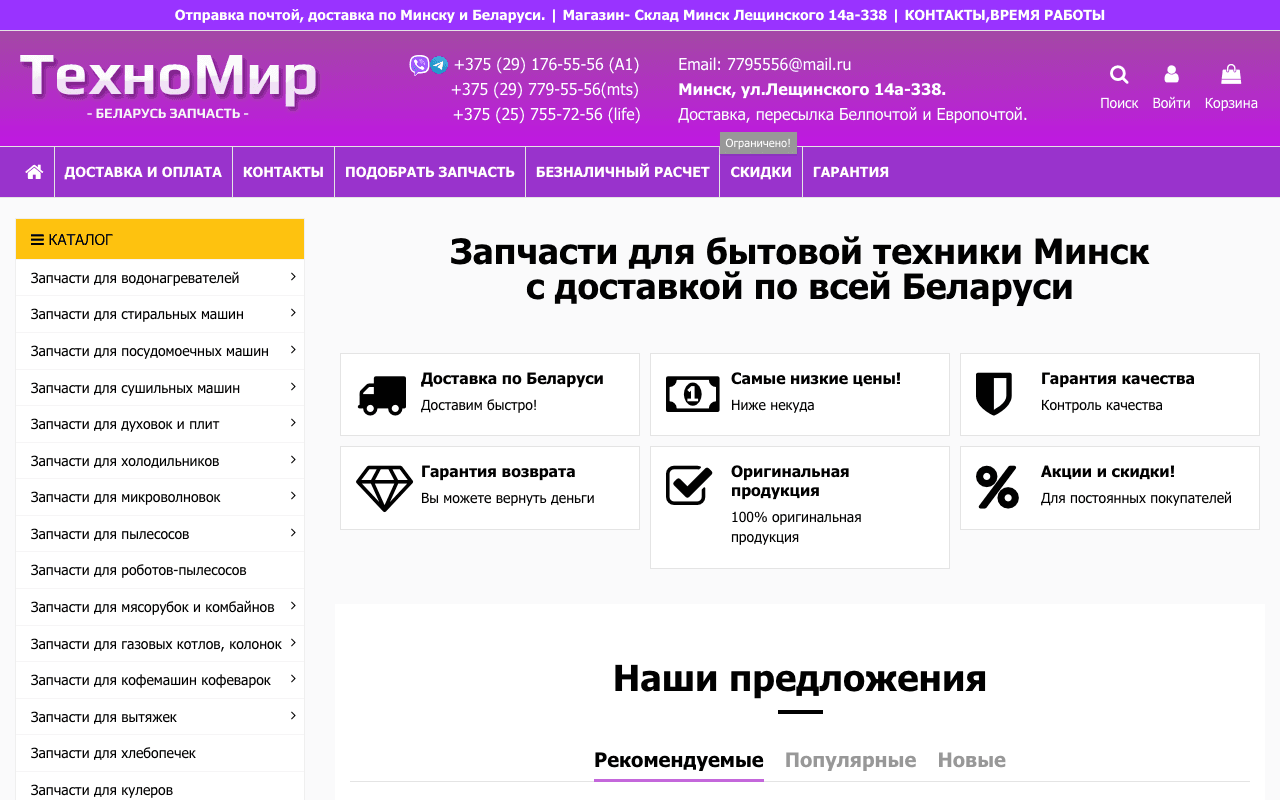The width and height of the screenshot is (1280, 800).
Task: Click the Войти user account icon
Action: [x=1170, y=74]
